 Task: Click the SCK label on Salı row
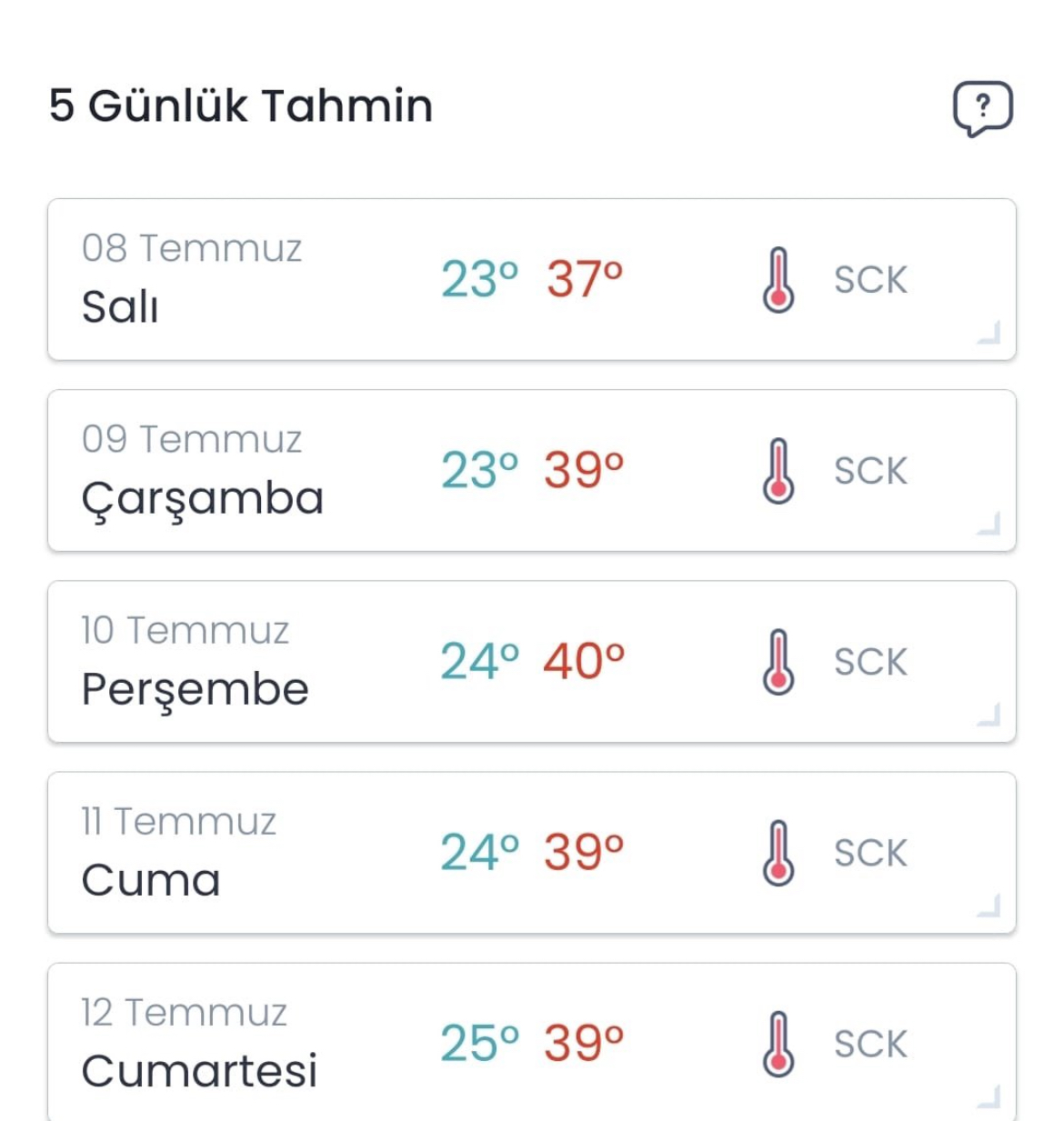[870, 280]
